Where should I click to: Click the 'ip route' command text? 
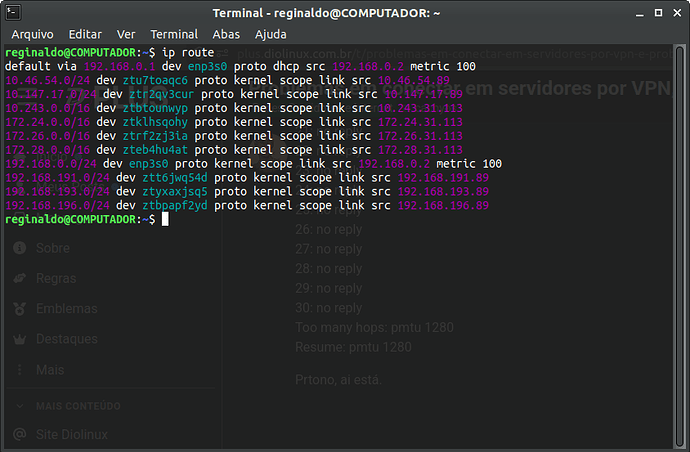click(188, 52)
